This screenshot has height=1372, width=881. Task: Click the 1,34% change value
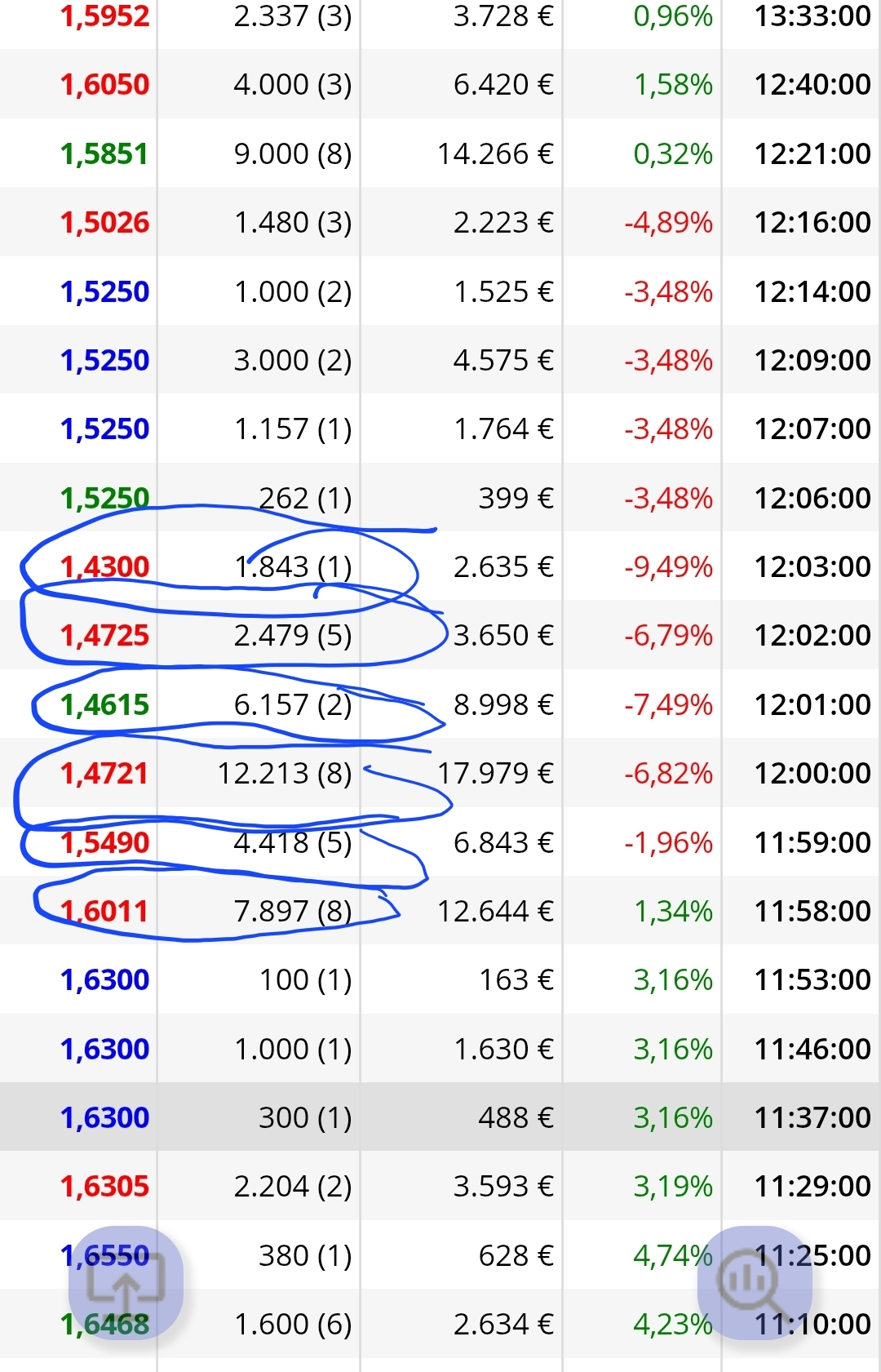pos(673,911)
